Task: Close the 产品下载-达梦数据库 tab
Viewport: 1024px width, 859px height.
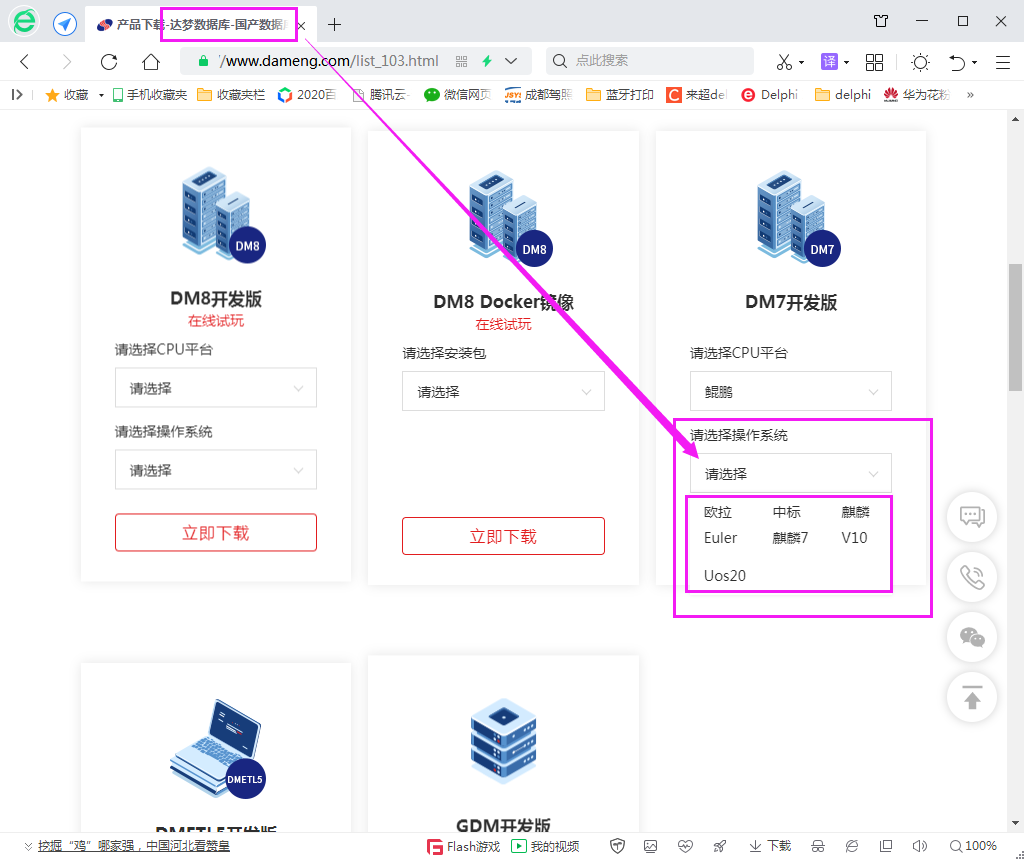Action: [x=302, y=25]
